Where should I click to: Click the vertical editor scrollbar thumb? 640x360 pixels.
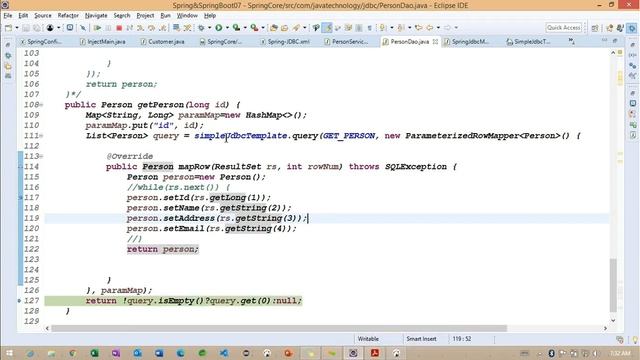click(x=613, y=284)
